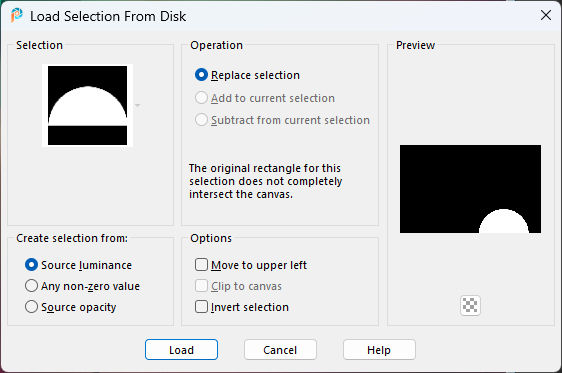Select the Replace selection radio button

click(201, 75)
